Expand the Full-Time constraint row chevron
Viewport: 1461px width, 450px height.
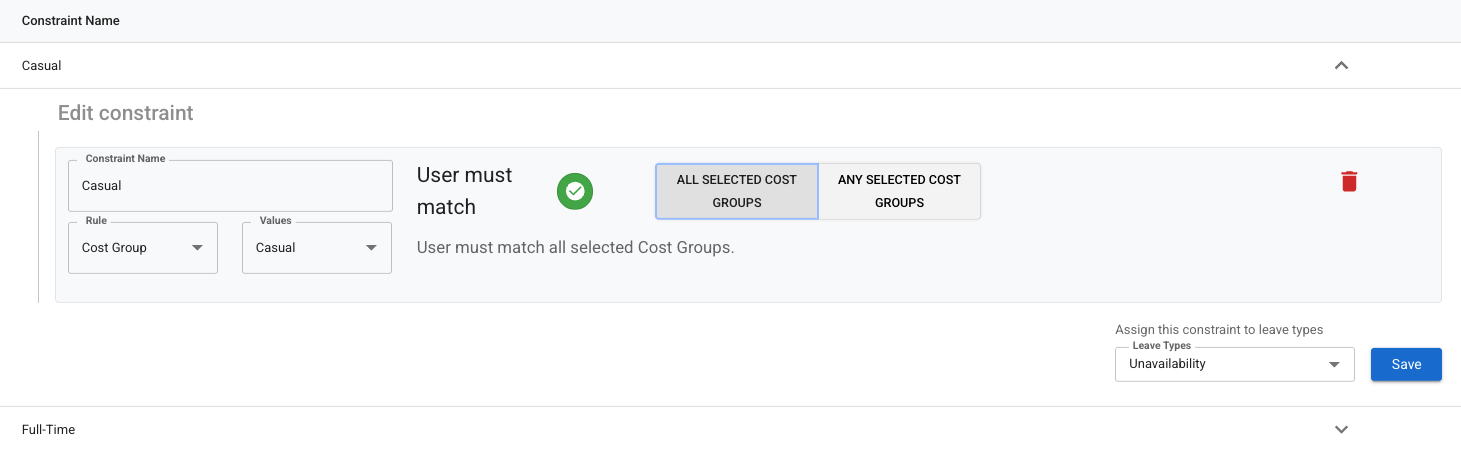1342,429
